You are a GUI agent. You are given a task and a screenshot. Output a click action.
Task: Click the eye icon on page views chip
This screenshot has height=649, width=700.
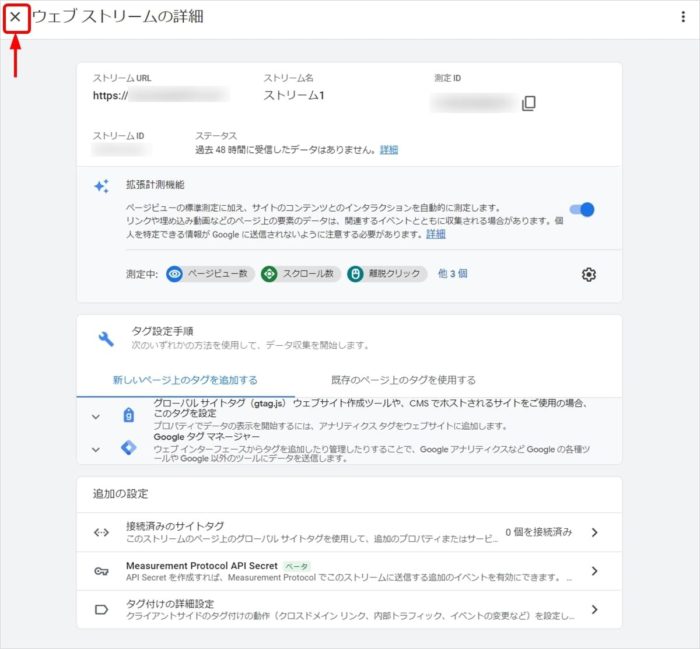(x=175, y=274)
